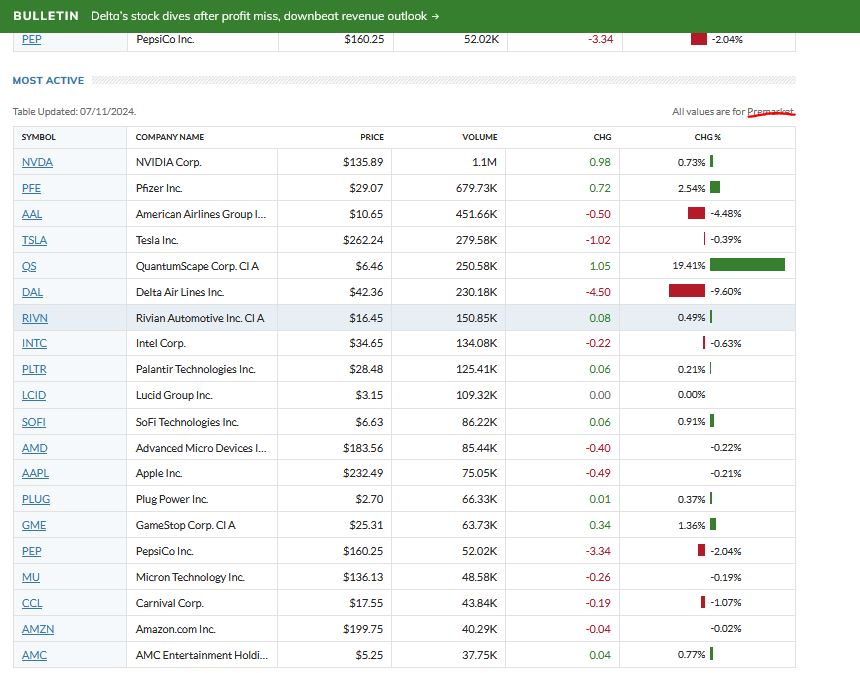Select the AMC ticker link
The height and width of the screenshot is (673, 860).
[x=34, y=656]
